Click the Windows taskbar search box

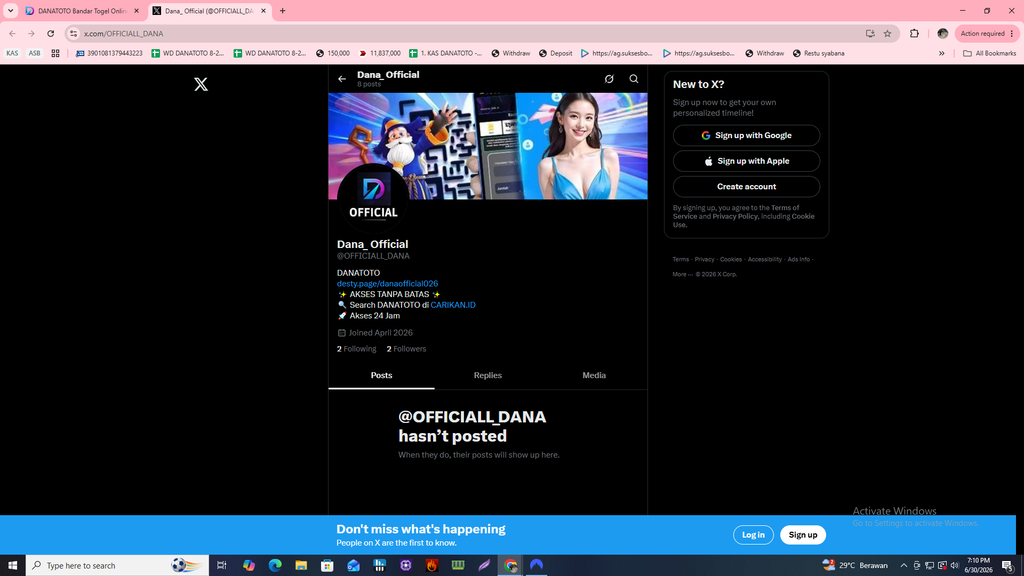pos(117,566)
